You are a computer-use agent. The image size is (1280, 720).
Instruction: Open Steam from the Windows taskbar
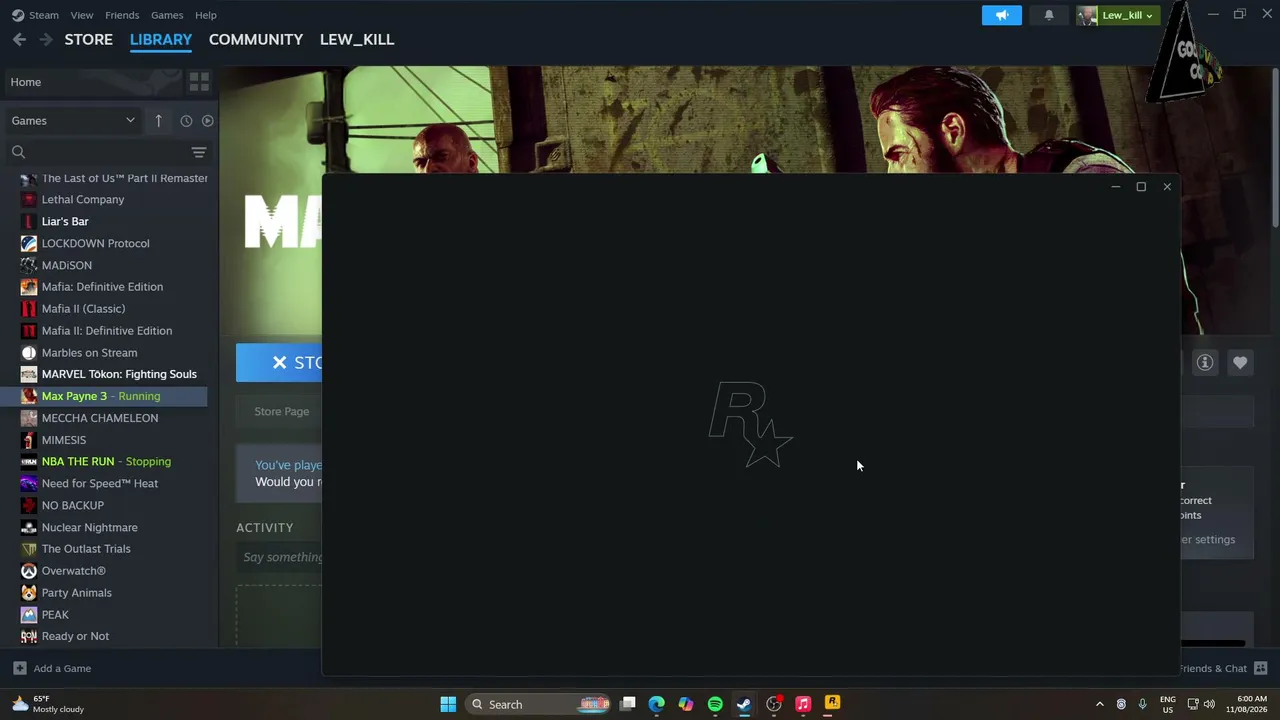point(744,704)
